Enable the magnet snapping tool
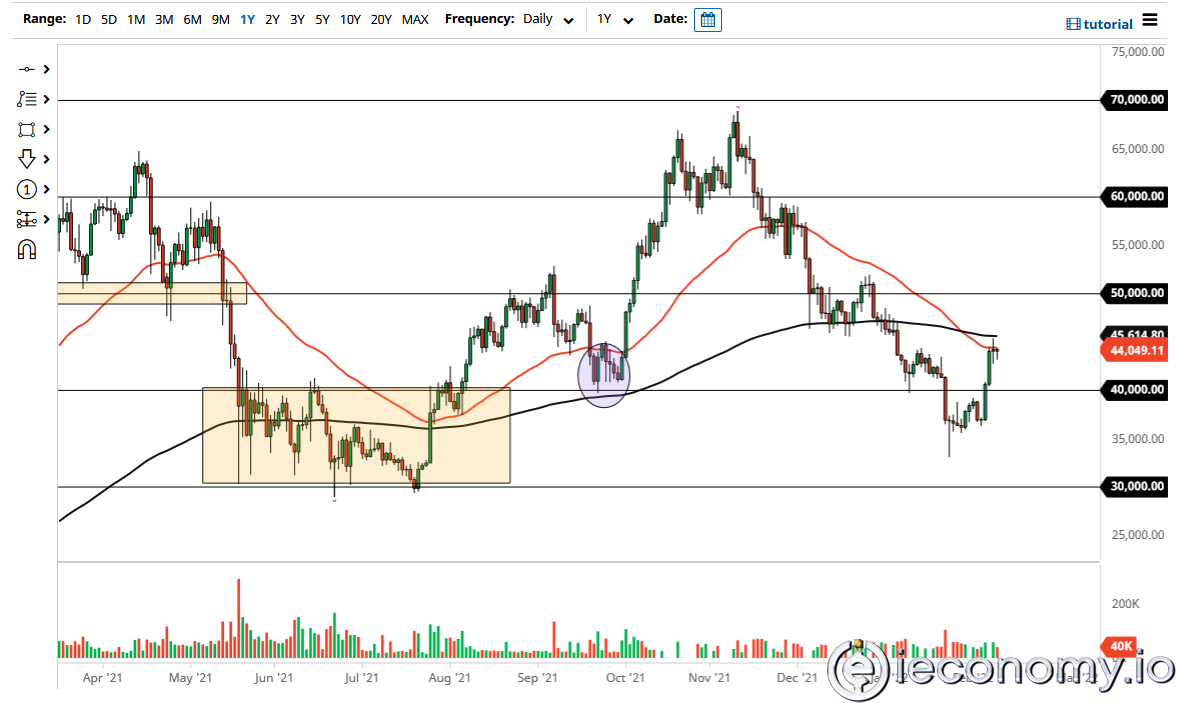 pos(27,248)
